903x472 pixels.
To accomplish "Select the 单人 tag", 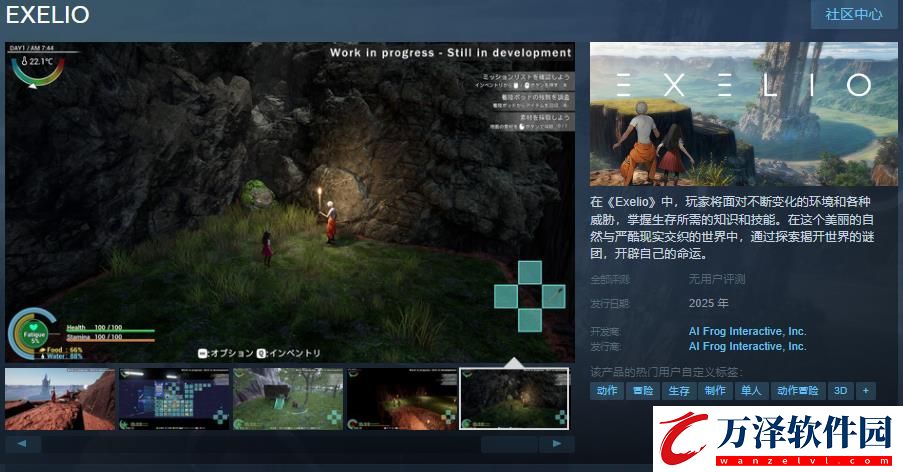I will point(750,390).
